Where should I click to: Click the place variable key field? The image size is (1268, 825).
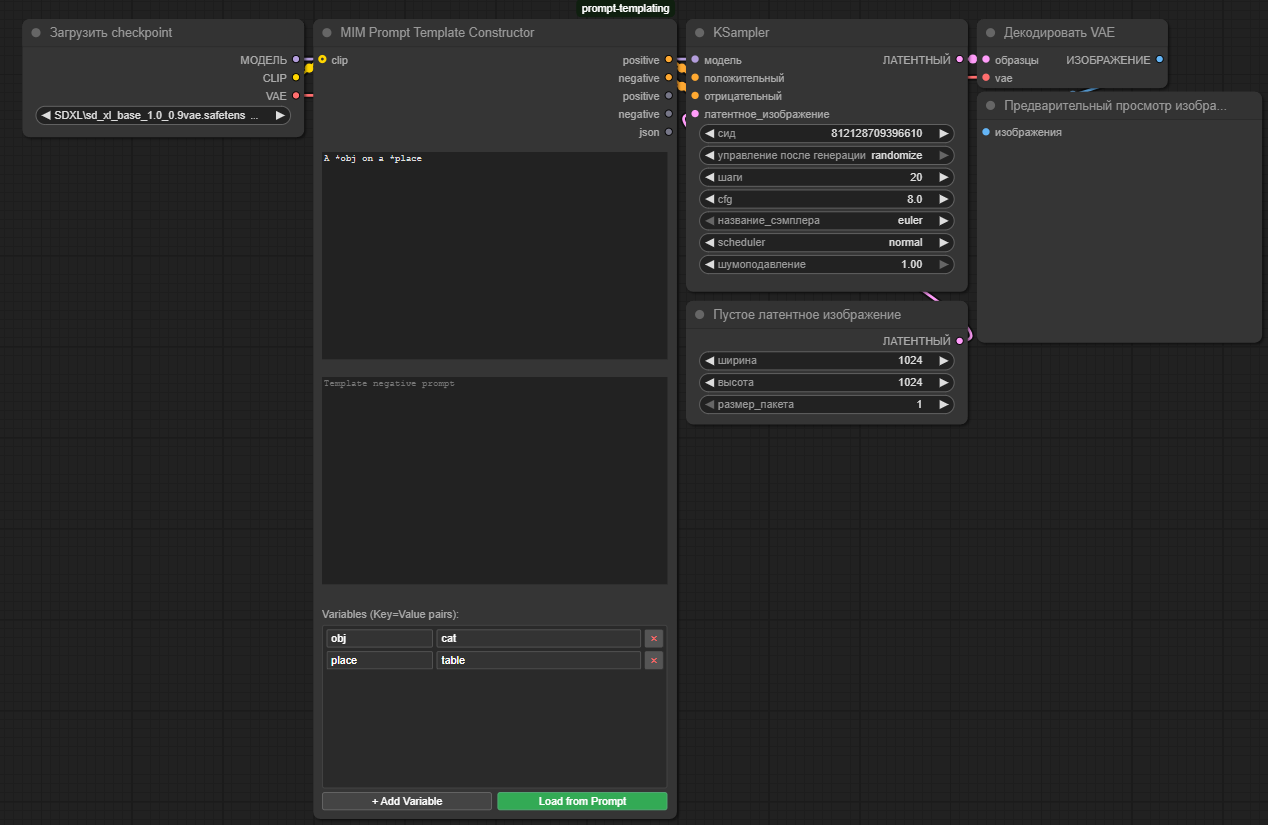(379, 660)
